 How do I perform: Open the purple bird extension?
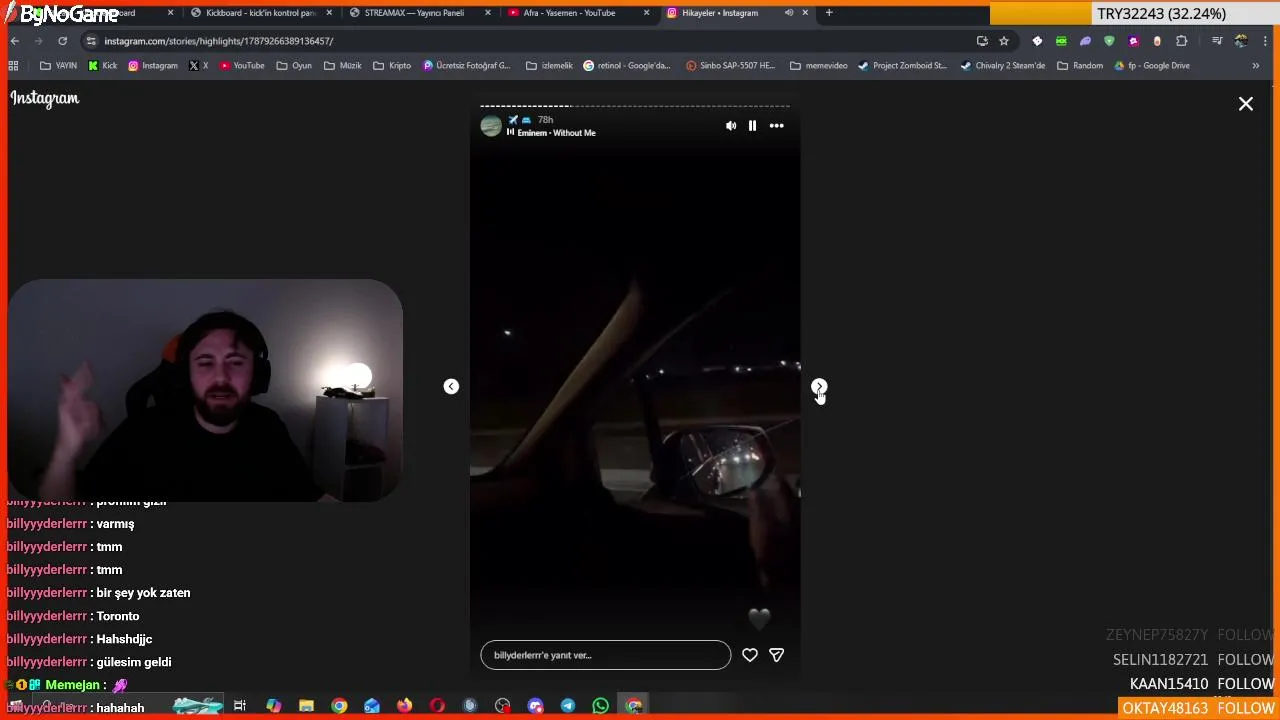(1085, 41)
